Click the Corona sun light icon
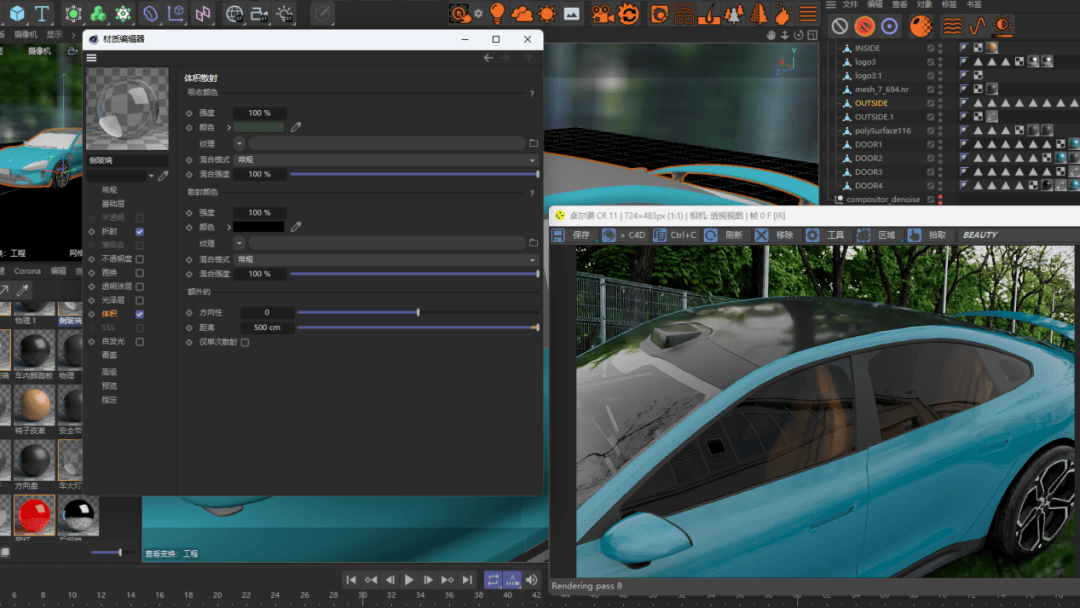This screenshot has width=1080, height=608. [547, 13]
